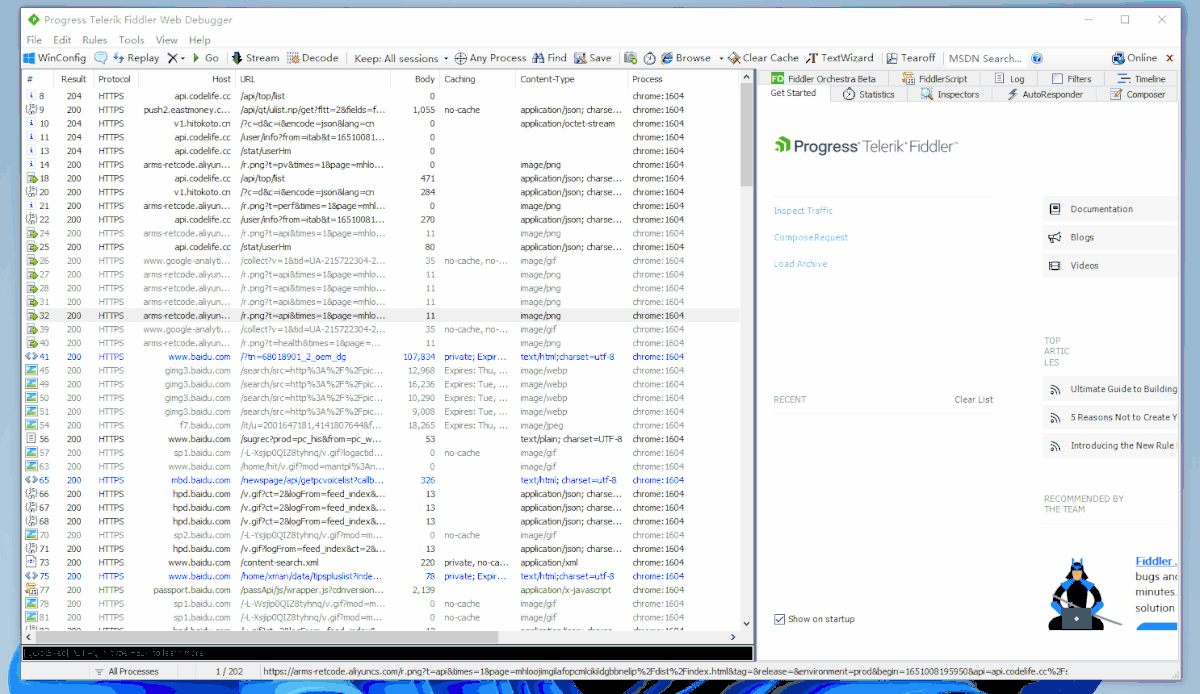Sort sessions by Body column header
The width and height of the screenshot is (1200, 694).
pyautogui.click(x=413, y=79)
